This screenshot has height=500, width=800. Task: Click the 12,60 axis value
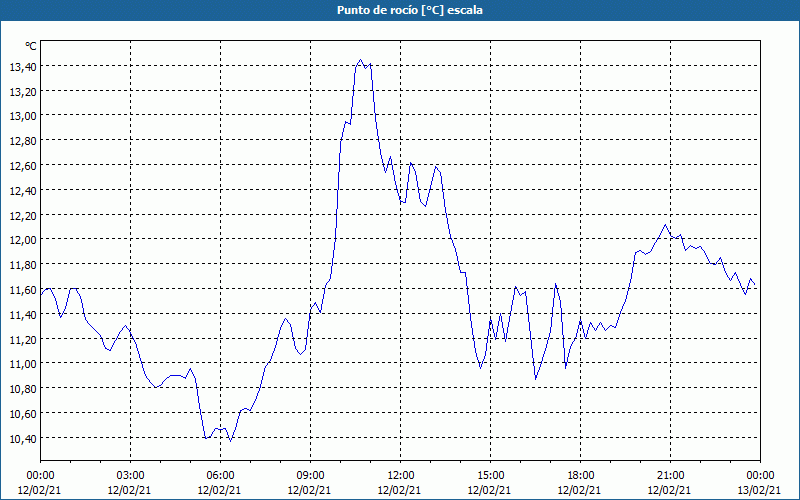[23, 166]
